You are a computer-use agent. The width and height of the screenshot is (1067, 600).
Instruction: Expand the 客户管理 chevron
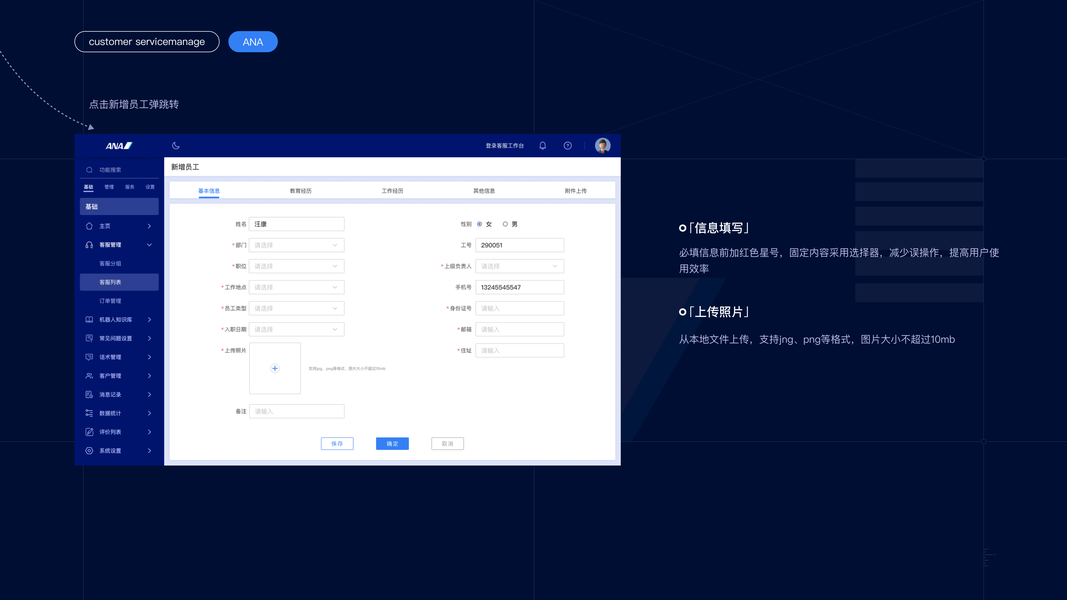click(x=149, y=376)
